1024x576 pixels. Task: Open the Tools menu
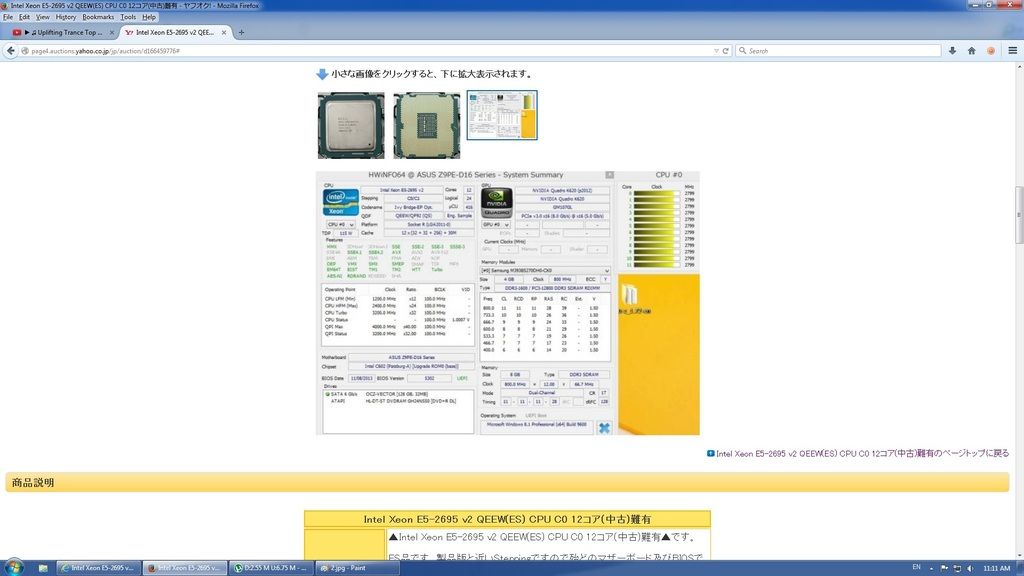pyautogui.click(x=128, y=17)
